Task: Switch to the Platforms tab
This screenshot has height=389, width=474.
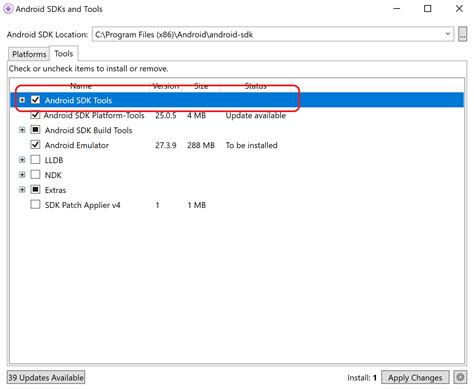Action: 29,54
